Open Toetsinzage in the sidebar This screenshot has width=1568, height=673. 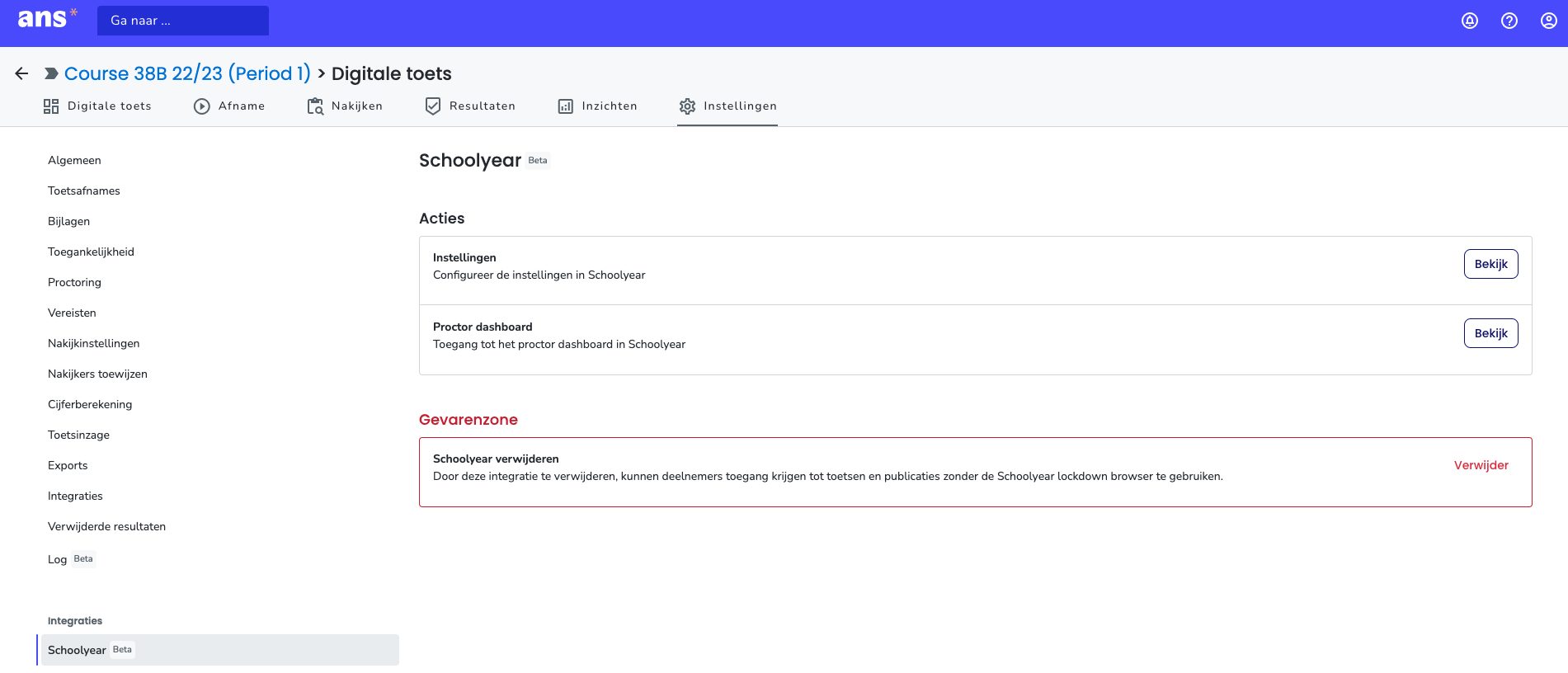coord(78,435)
